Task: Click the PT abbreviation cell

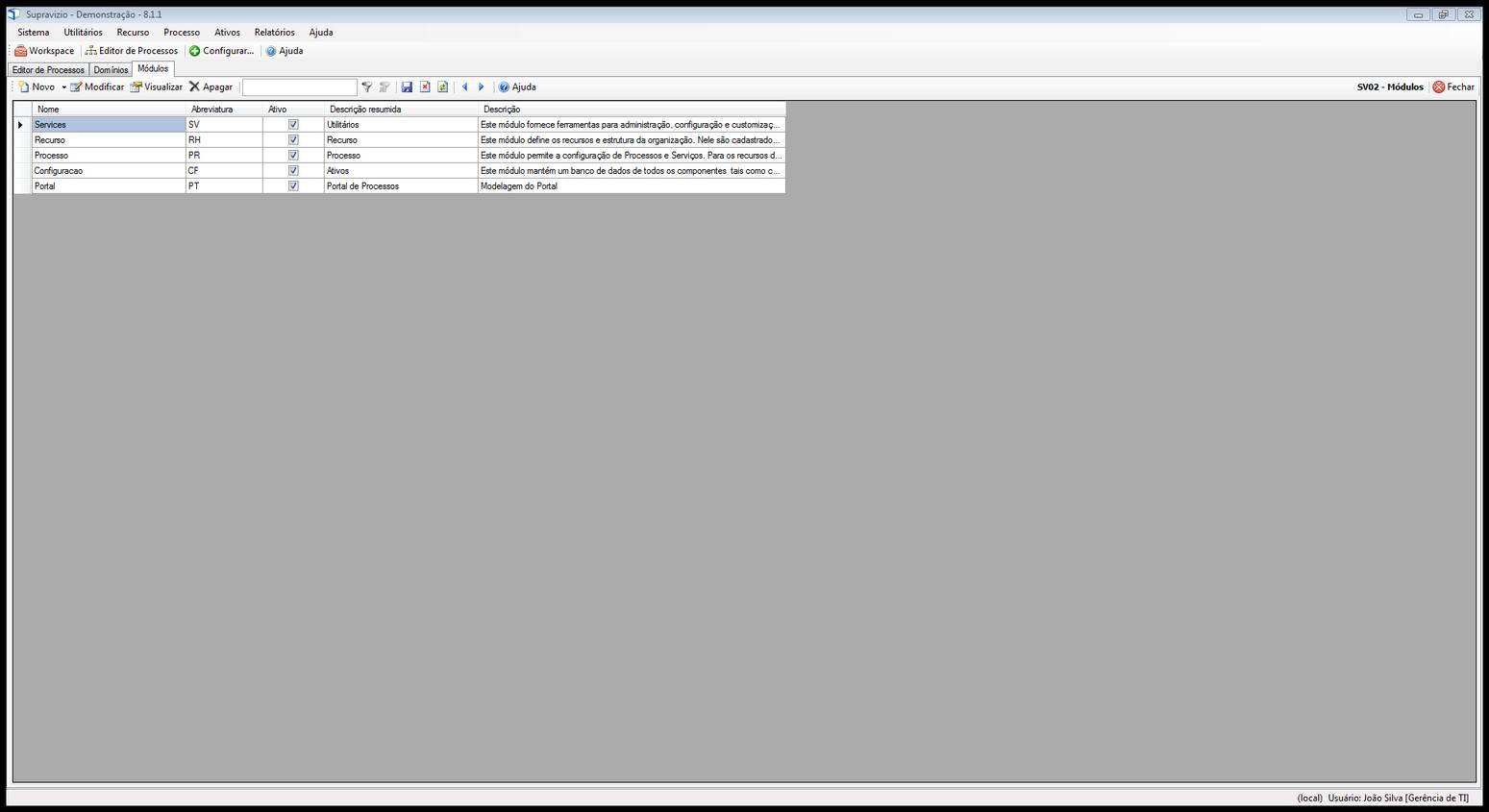Action: click(224, 186)
